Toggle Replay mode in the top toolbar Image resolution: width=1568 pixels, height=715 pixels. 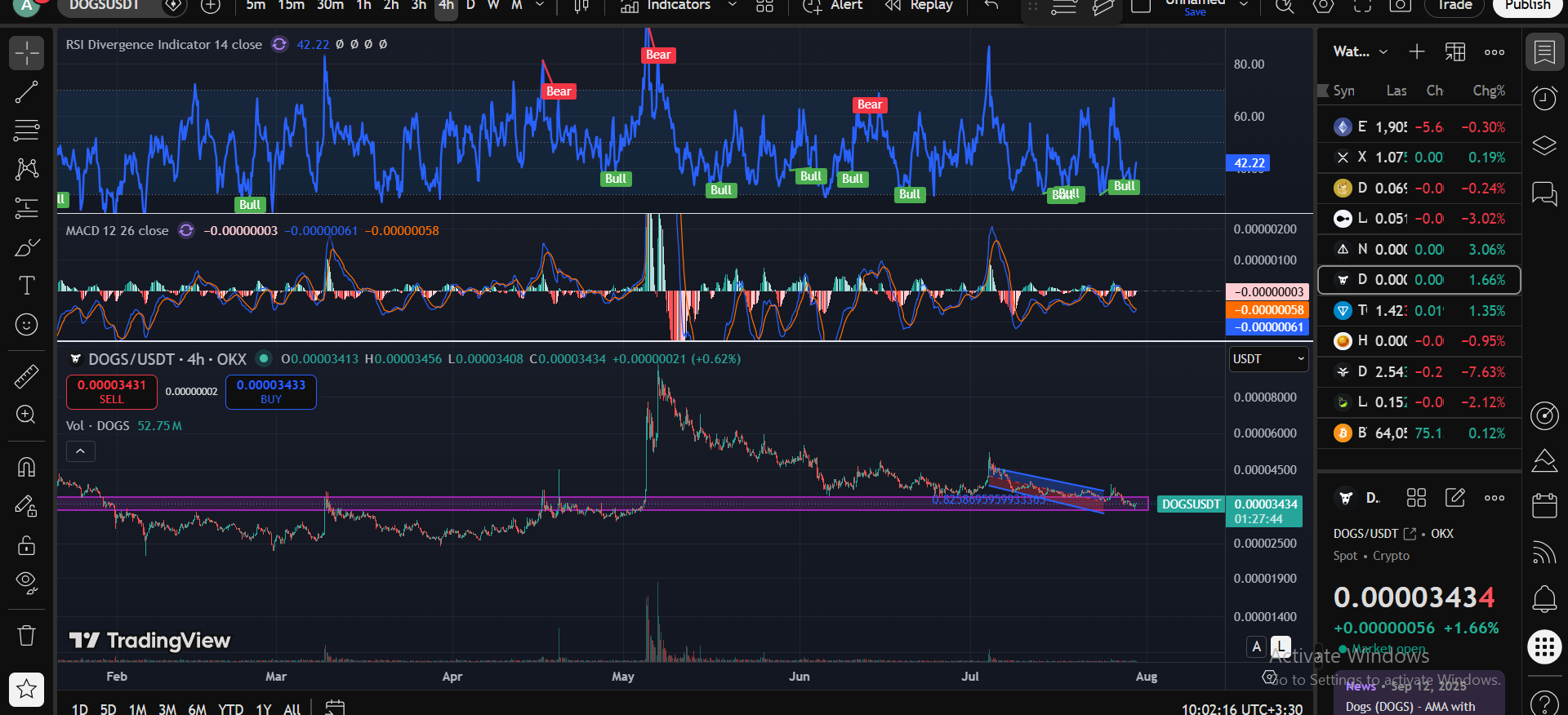coord(920,5)
